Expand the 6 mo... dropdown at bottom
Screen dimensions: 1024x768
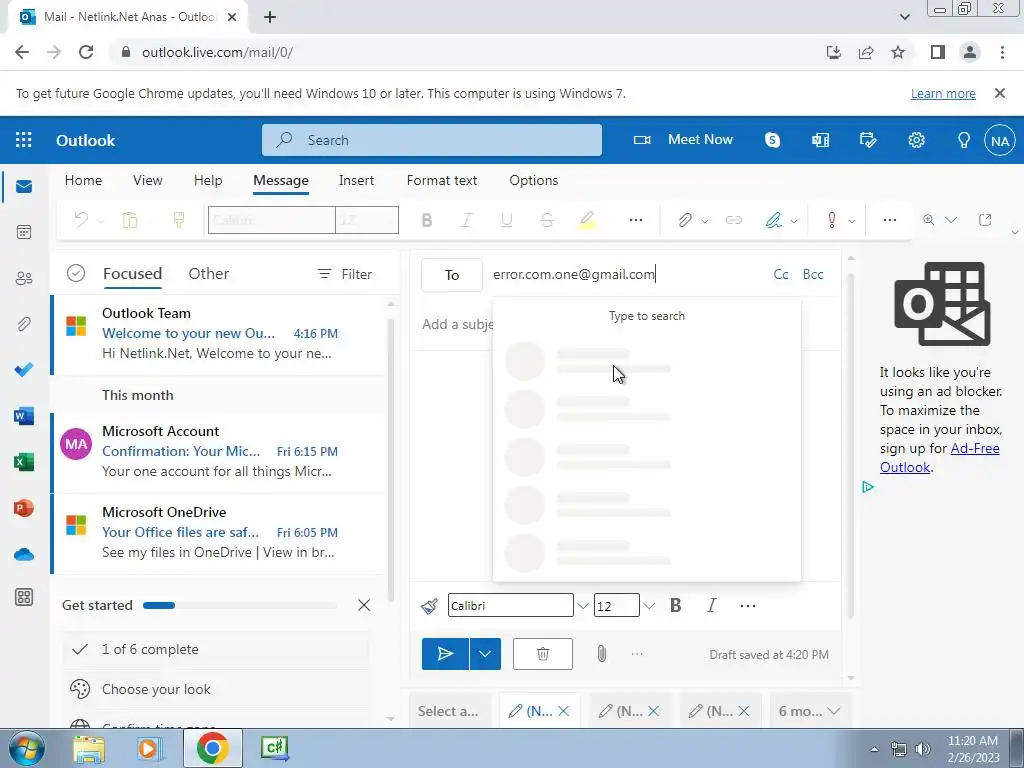tap(808, 711)
